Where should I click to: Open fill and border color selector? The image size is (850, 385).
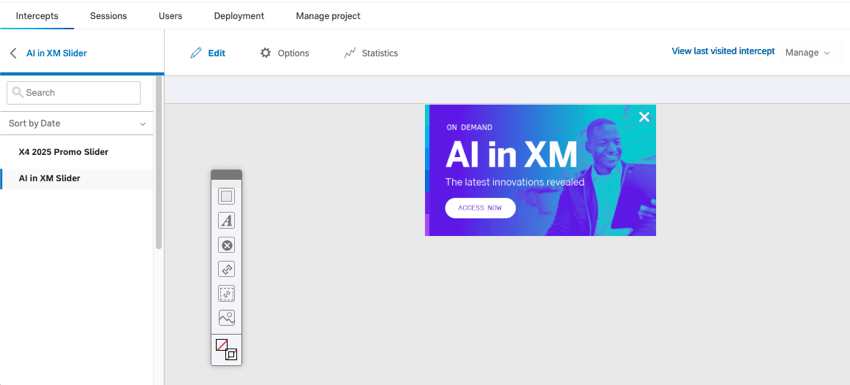point(227,350)
